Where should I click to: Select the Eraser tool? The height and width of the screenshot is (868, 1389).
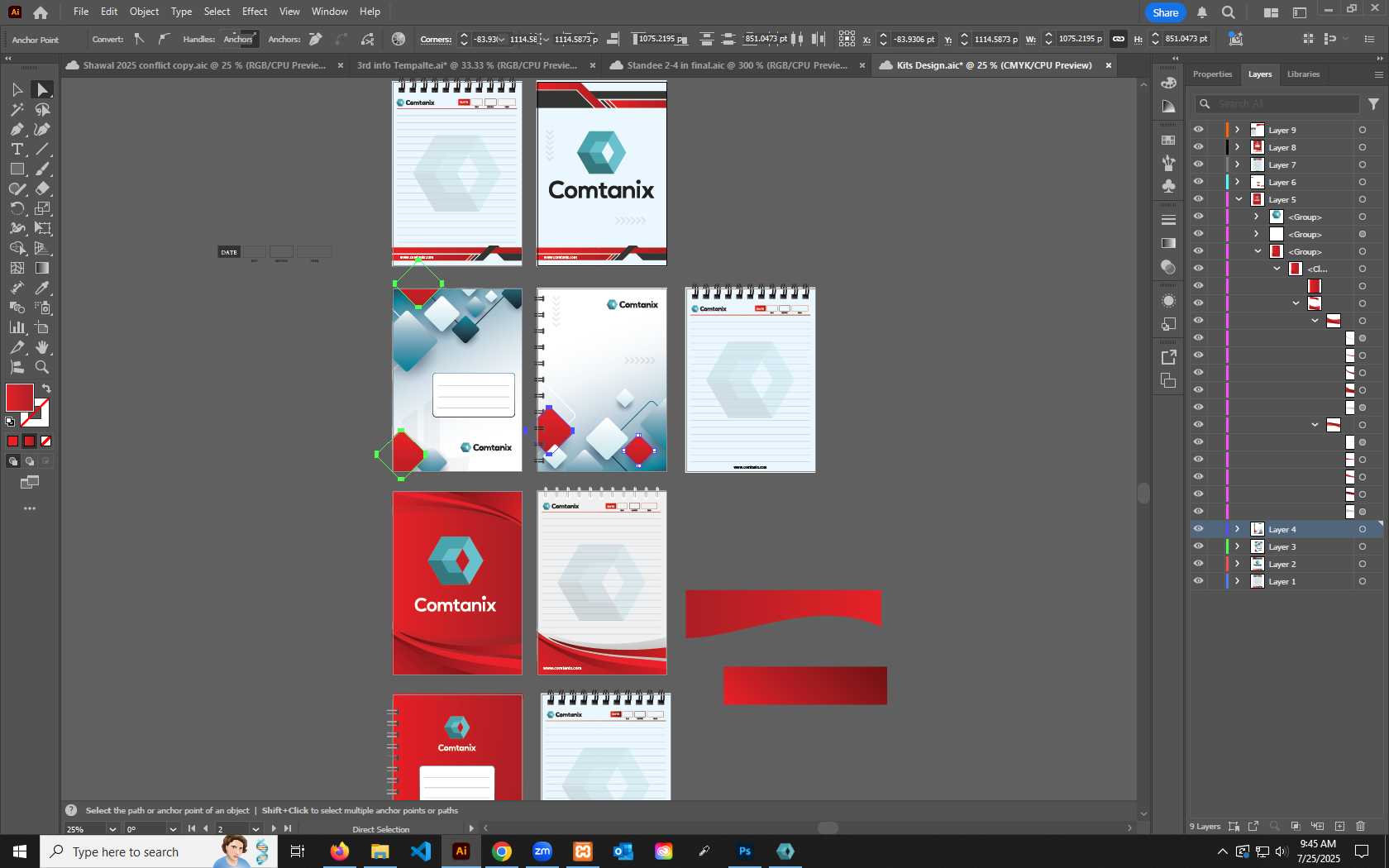click(43, 188)
